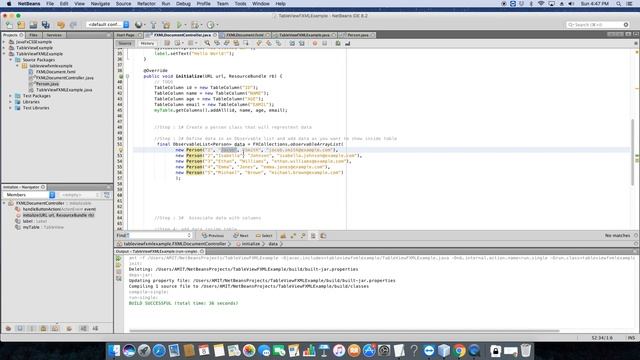Click the Save All toolbar icon

click(x=45, y=25)
